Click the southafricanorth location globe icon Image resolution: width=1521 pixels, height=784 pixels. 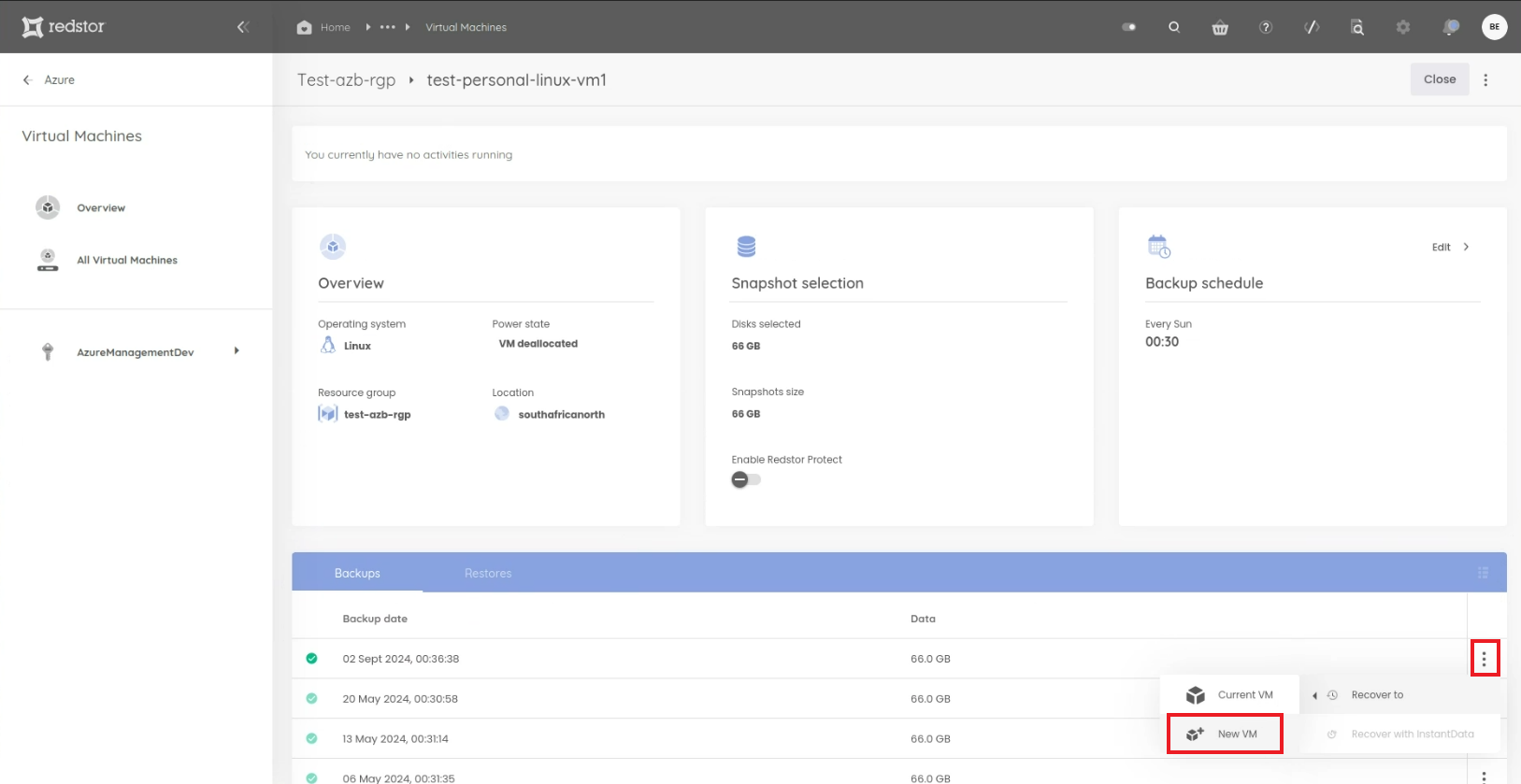pos(502,413)
